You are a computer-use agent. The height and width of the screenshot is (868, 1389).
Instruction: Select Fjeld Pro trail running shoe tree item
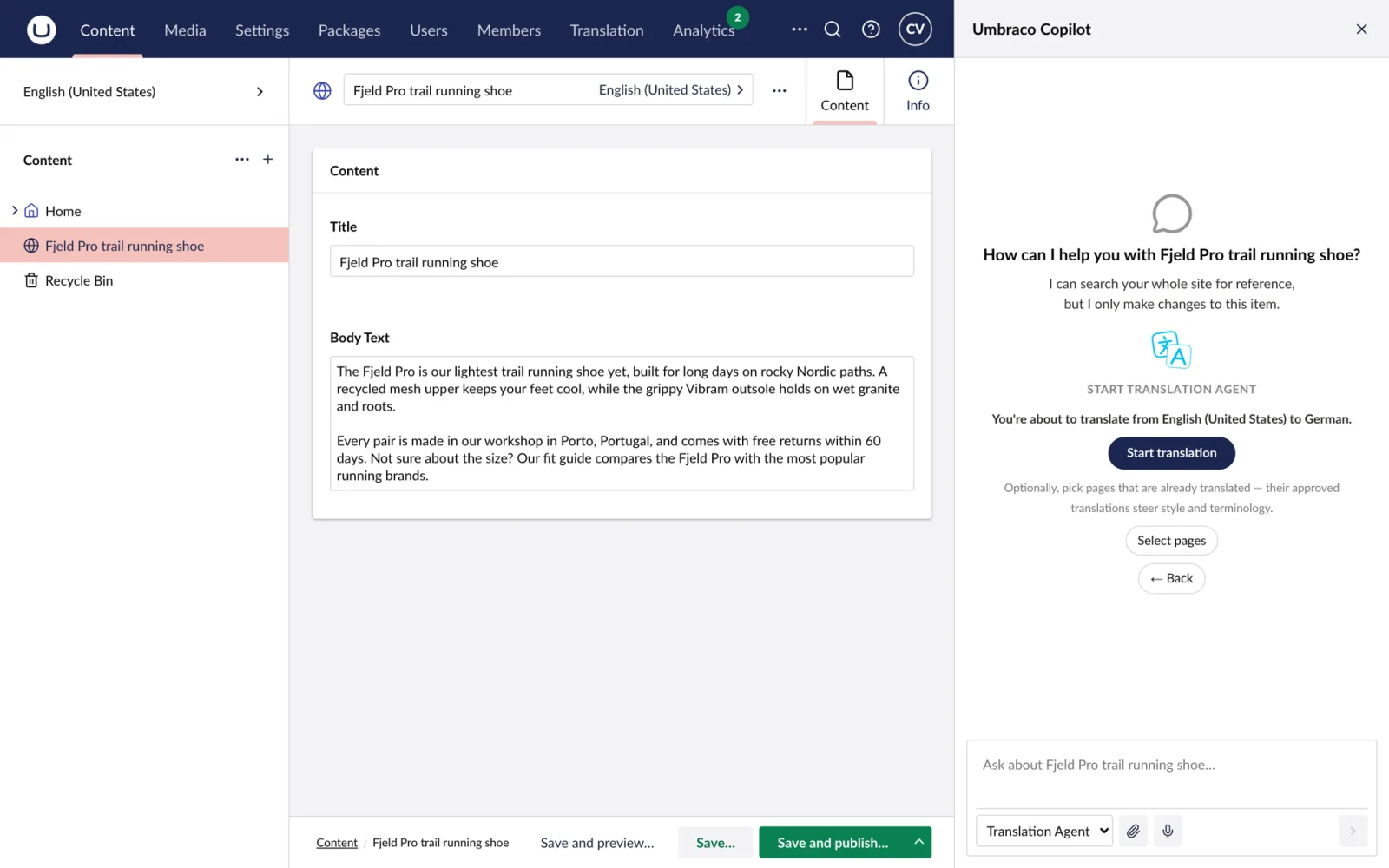(x=144, y=246)
